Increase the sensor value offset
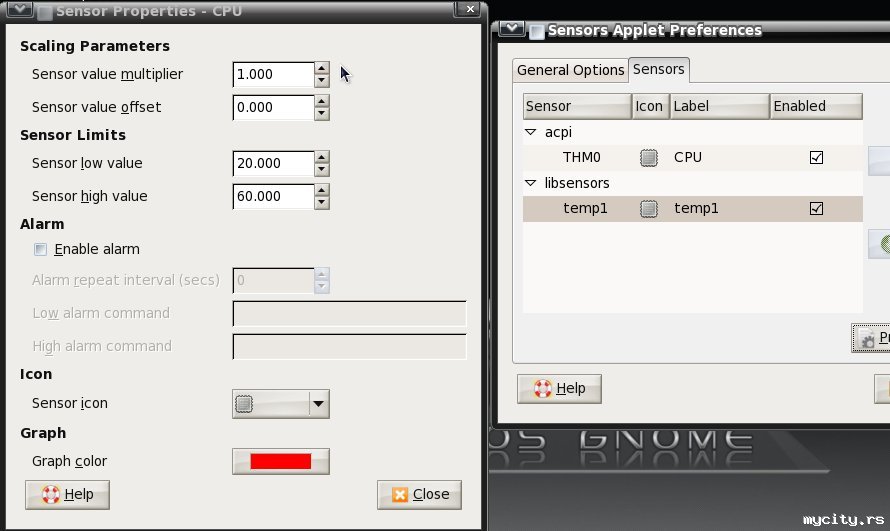 (x=322, y=102)
